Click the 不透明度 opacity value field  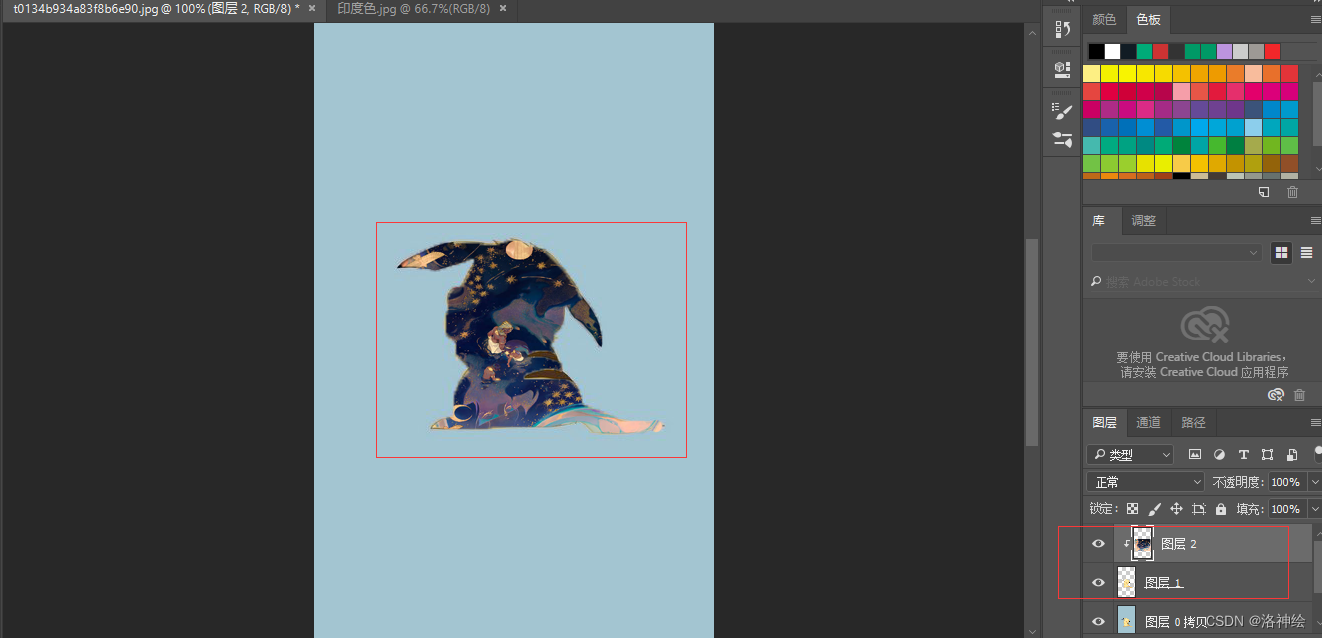click(x=1286, y=482)
